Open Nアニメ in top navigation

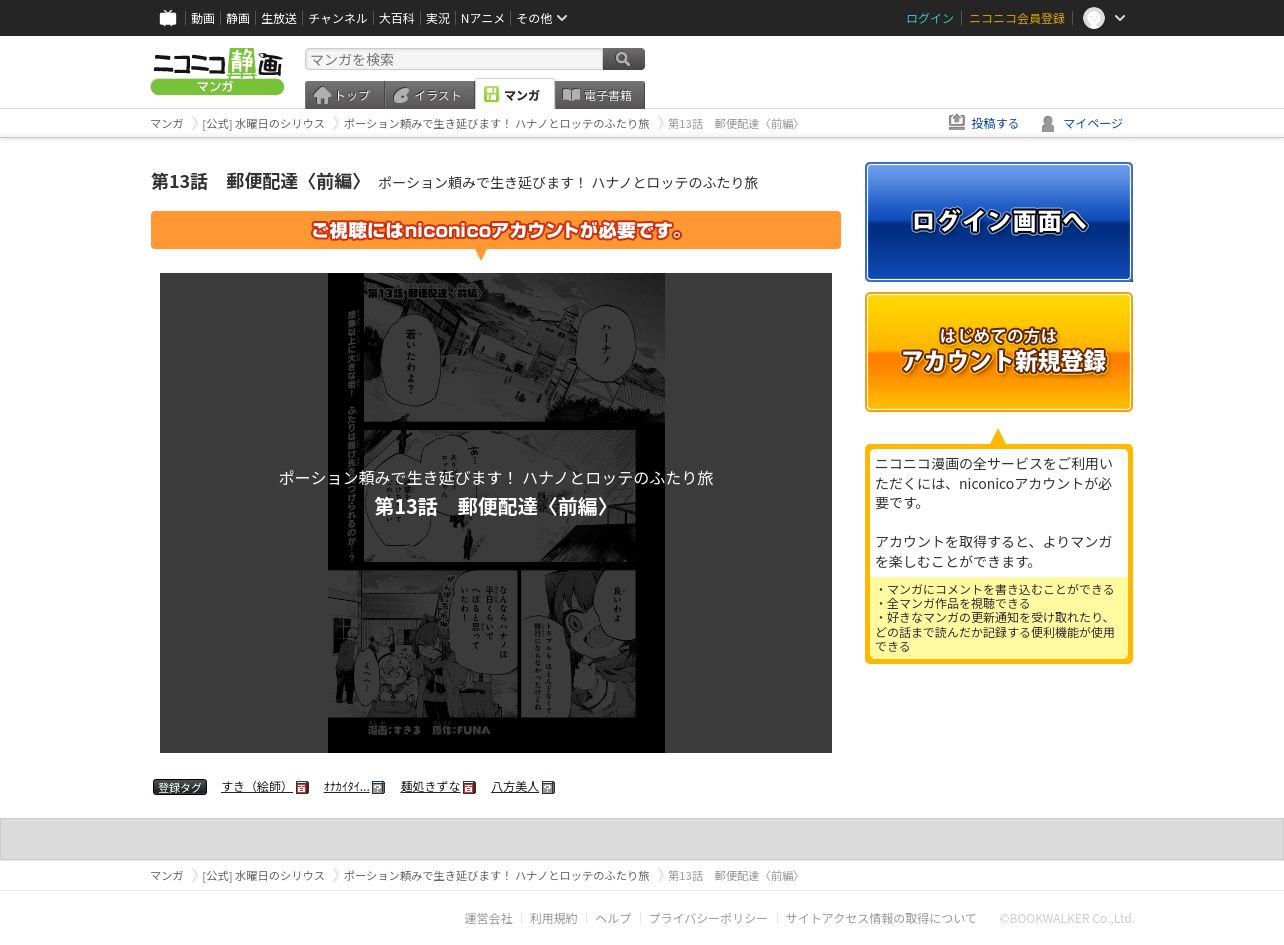point(483,18)
